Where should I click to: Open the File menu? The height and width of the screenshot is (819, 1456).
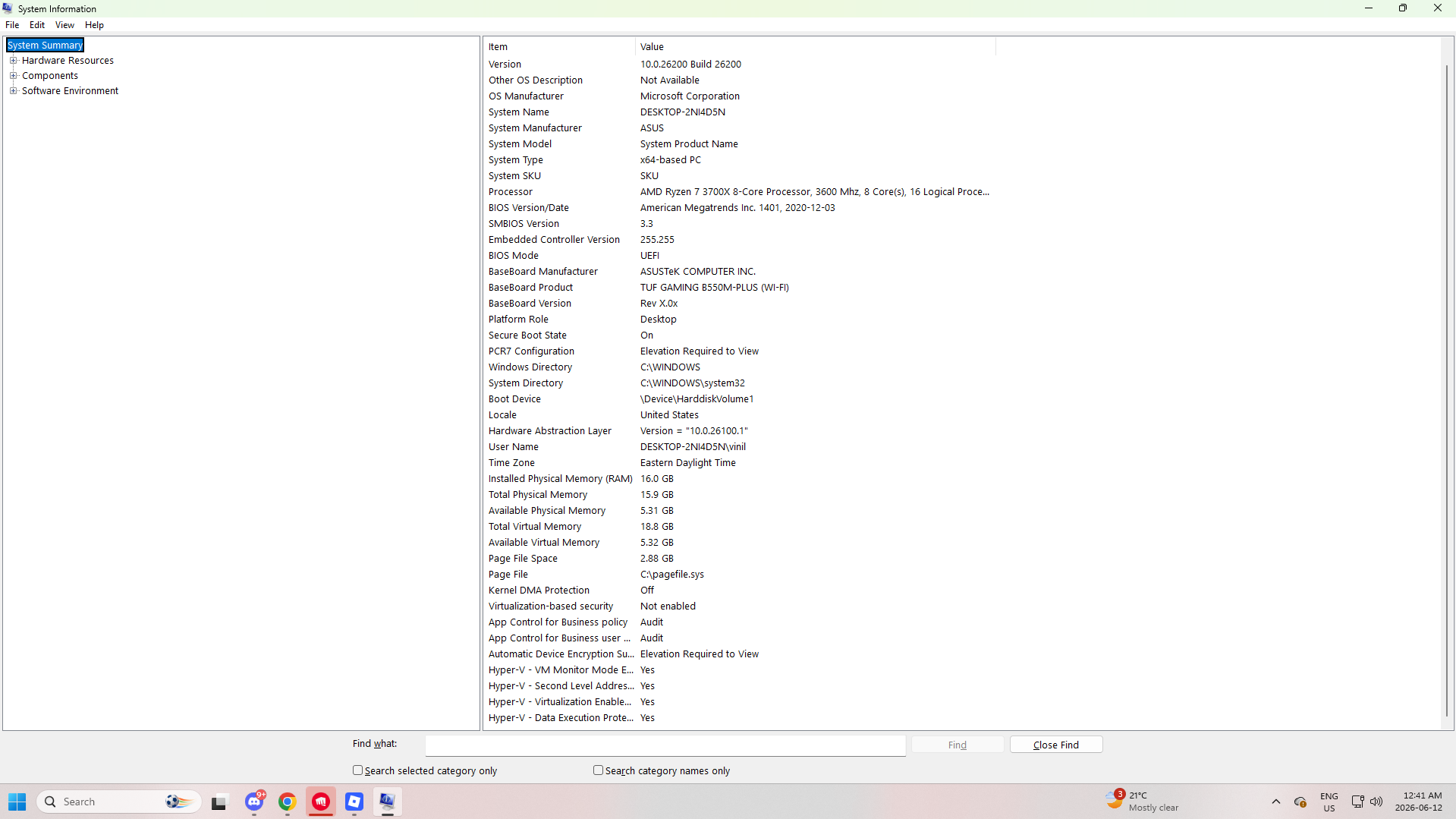coord(12,25)
